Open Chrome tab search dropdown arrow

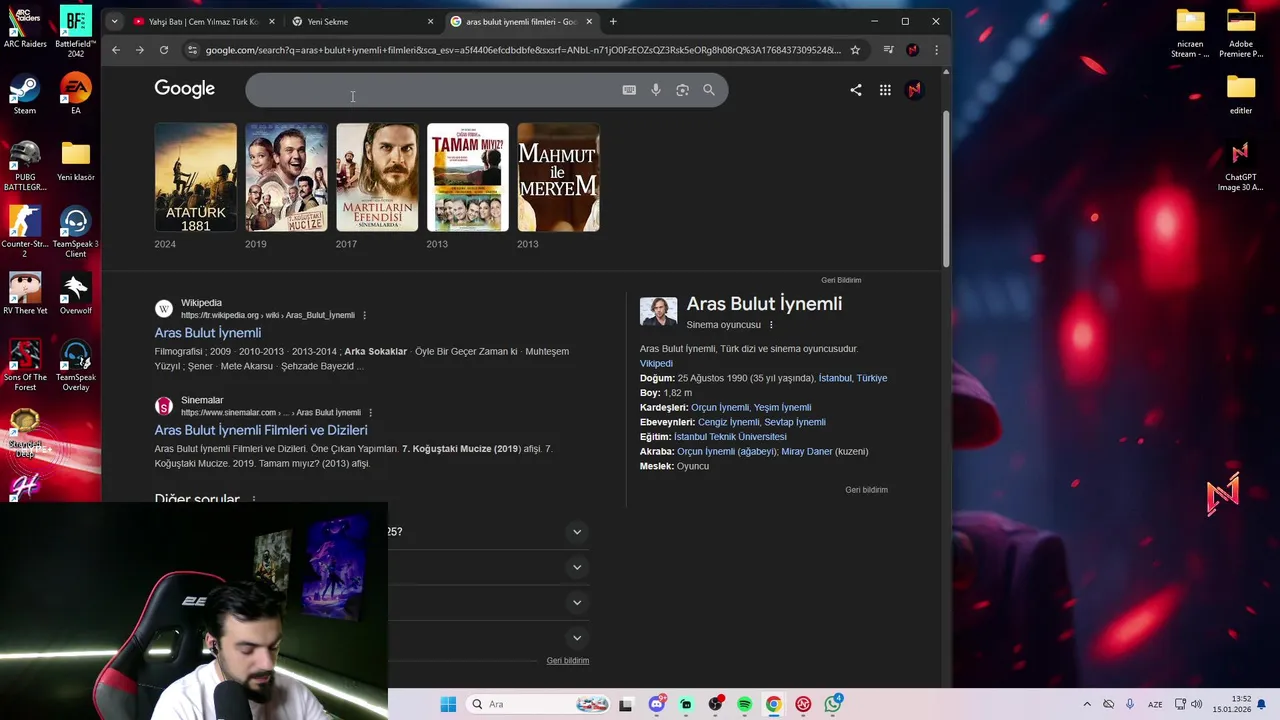(114, 21)
